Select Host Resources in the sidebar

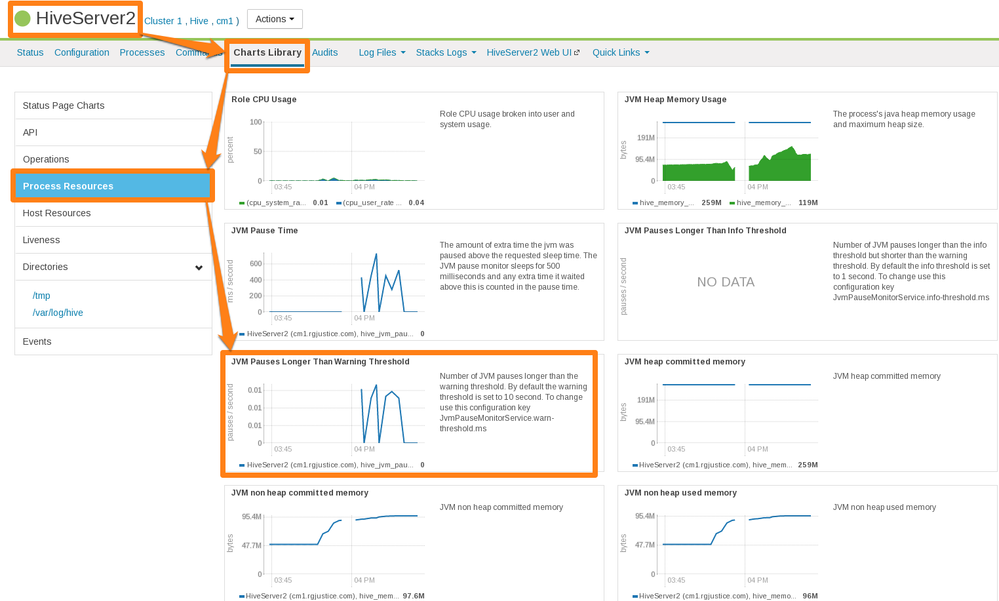pos(113,213)
